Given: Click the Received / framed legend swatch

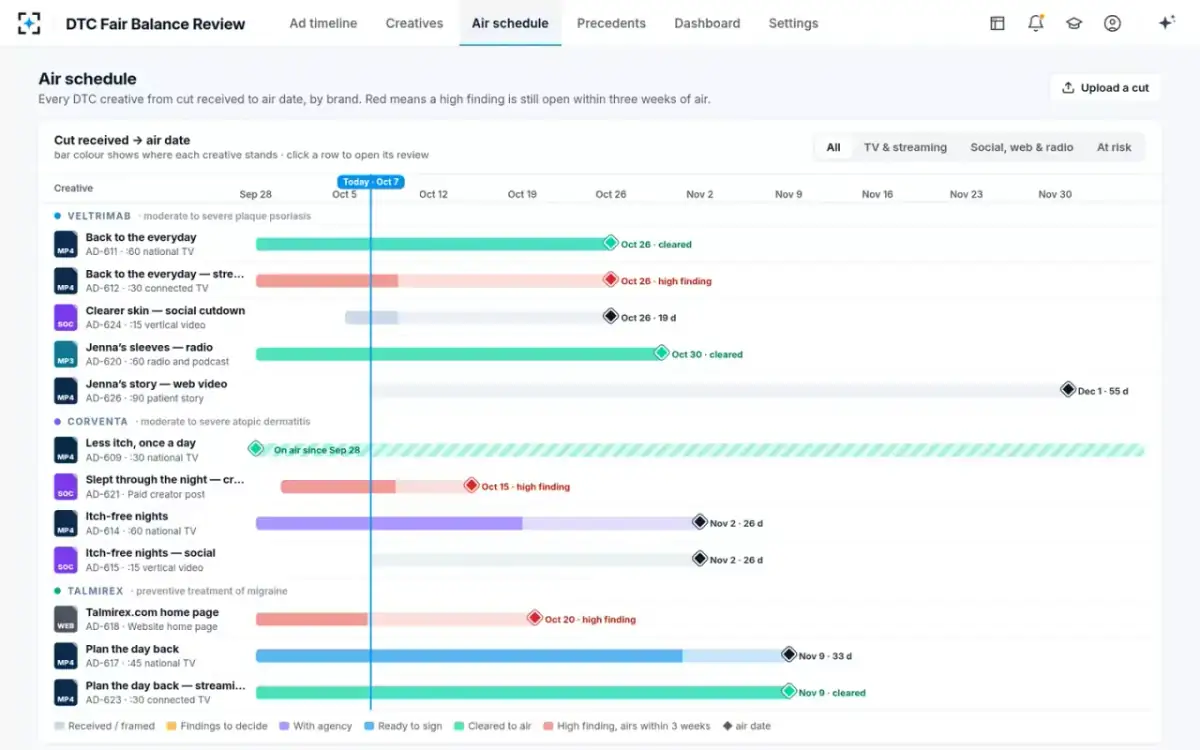Looking at the screenshot, I should (59, 726).
